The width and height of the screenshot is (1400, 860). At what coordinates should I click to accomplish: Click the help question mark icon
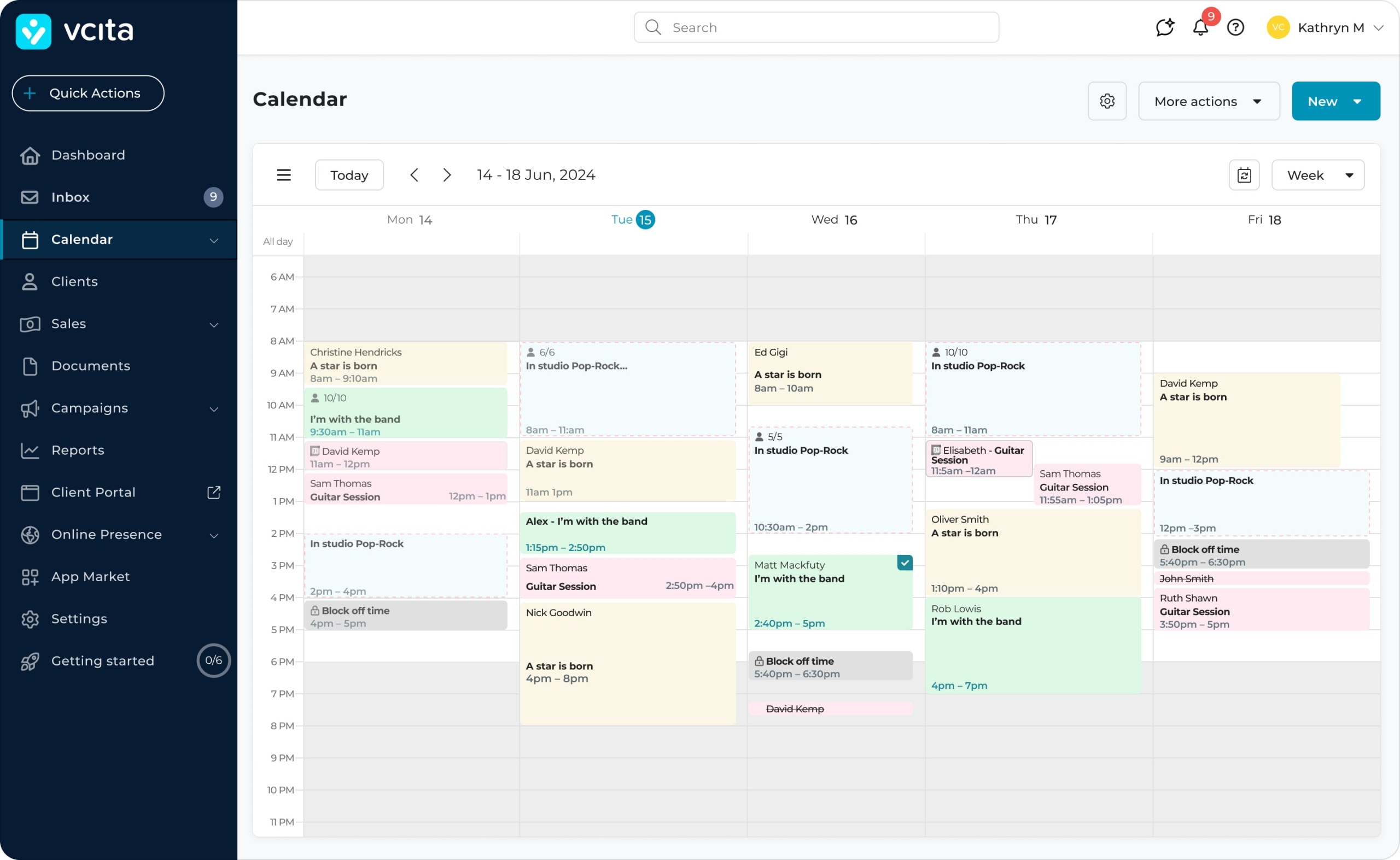[x=1235, y=27]
